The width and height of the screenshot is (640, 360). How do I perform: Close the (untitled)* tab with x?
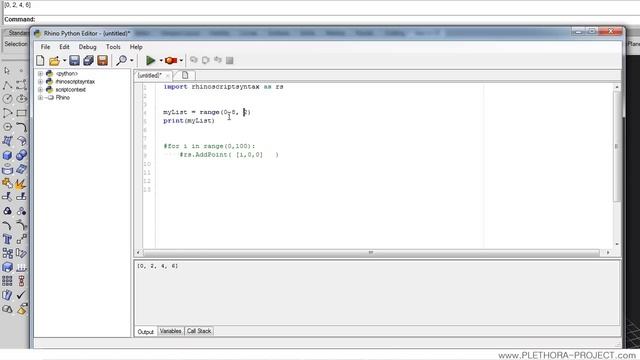click(168, 76)
